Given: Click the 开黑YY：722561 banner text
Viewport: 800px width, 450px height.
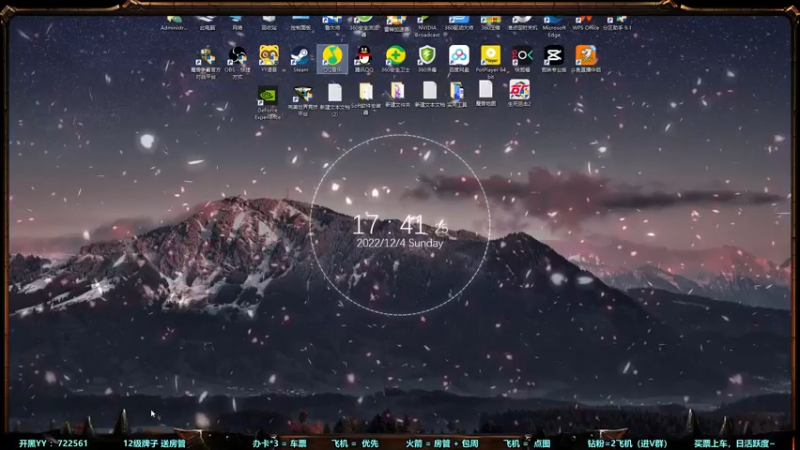Looking at the screenshot, I should pos(53,443).
